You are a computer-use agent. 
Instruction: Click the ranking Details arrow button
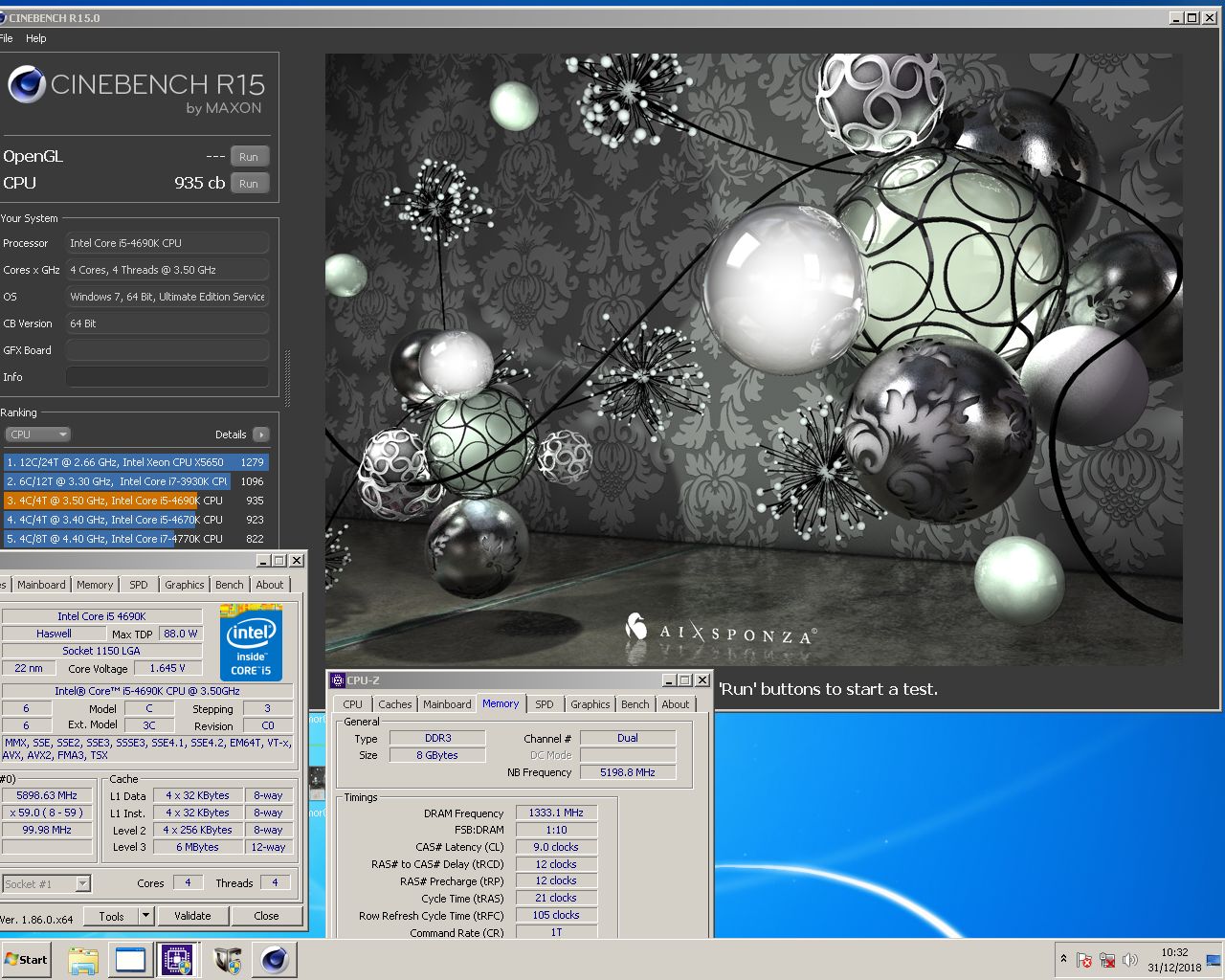(260, 434)
